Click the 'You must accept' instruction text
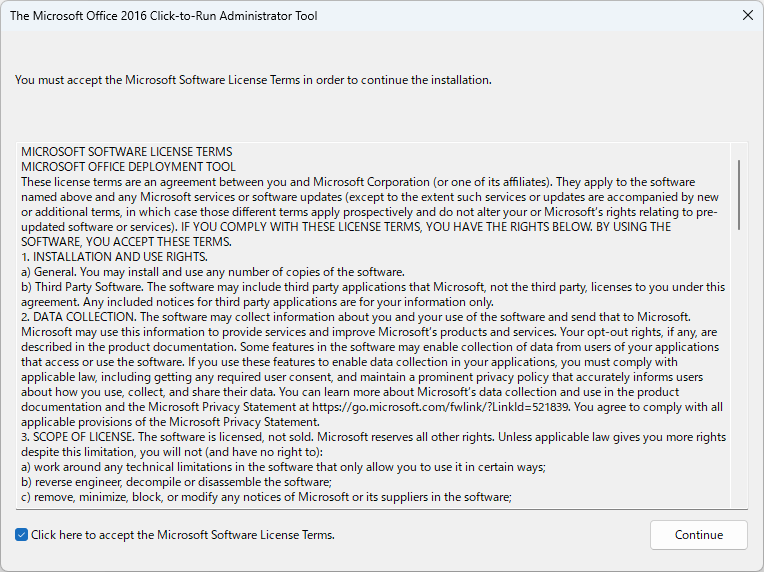This screenshot has height=572, width=764. pos(253,80)
